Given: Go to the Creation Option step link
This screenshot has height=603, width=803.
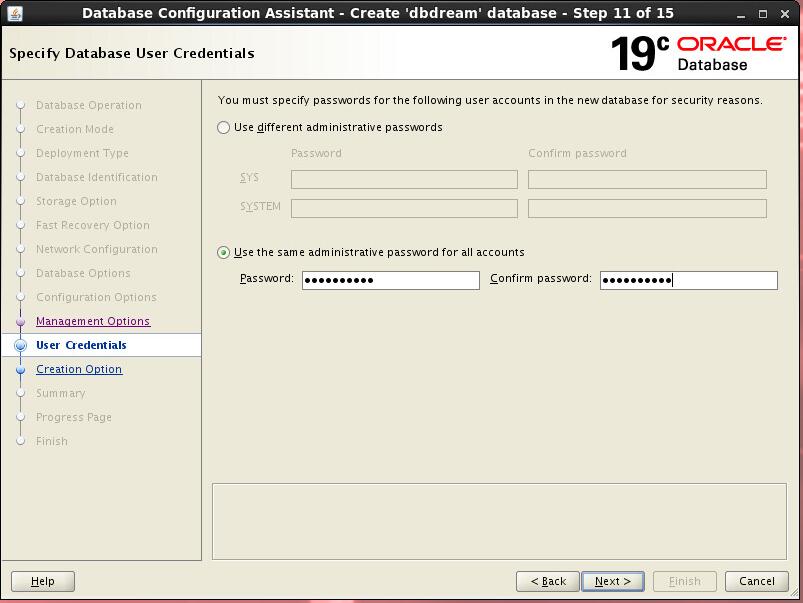Looking at the screenshot, I should click(79, 369).
